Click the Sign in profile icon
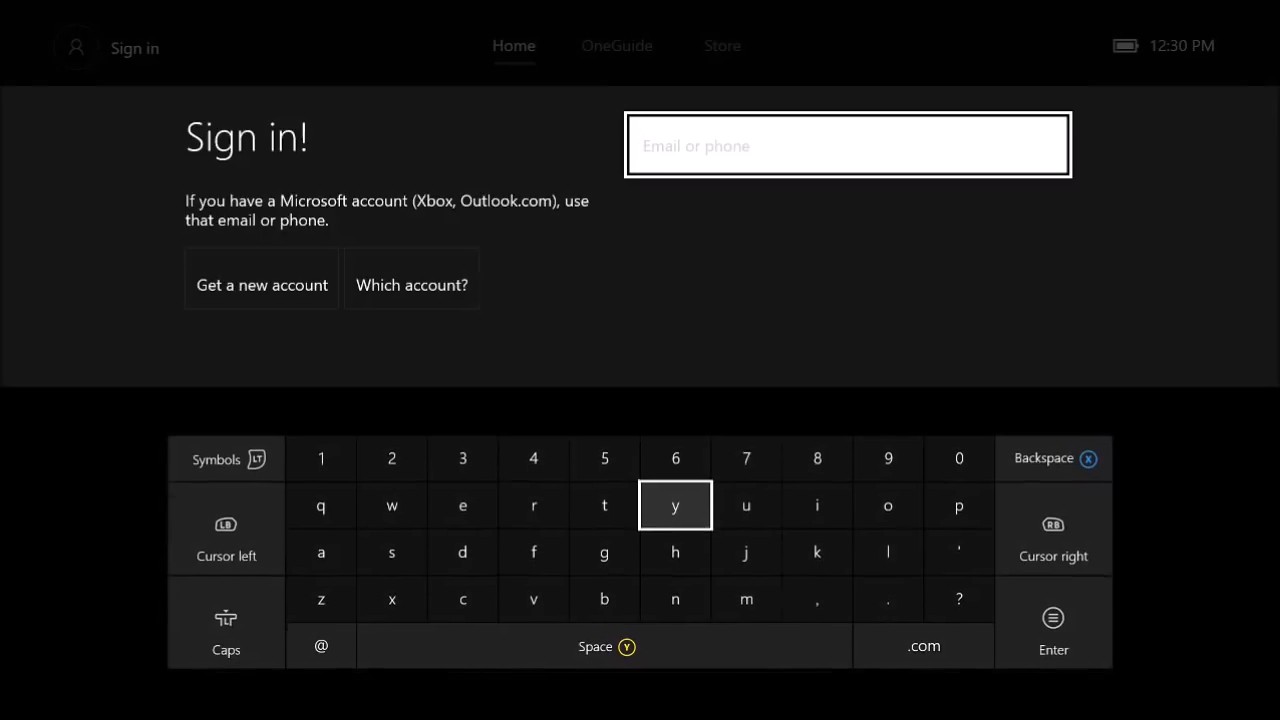Viewport: 1280px width, 720px height. coord(76,47)
